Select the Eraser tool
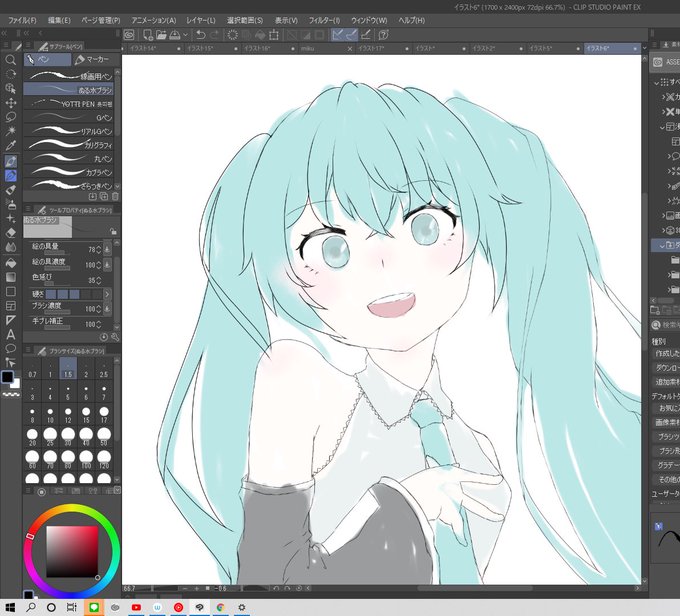Viewport: 680px width, 616px height. (11, 233)
